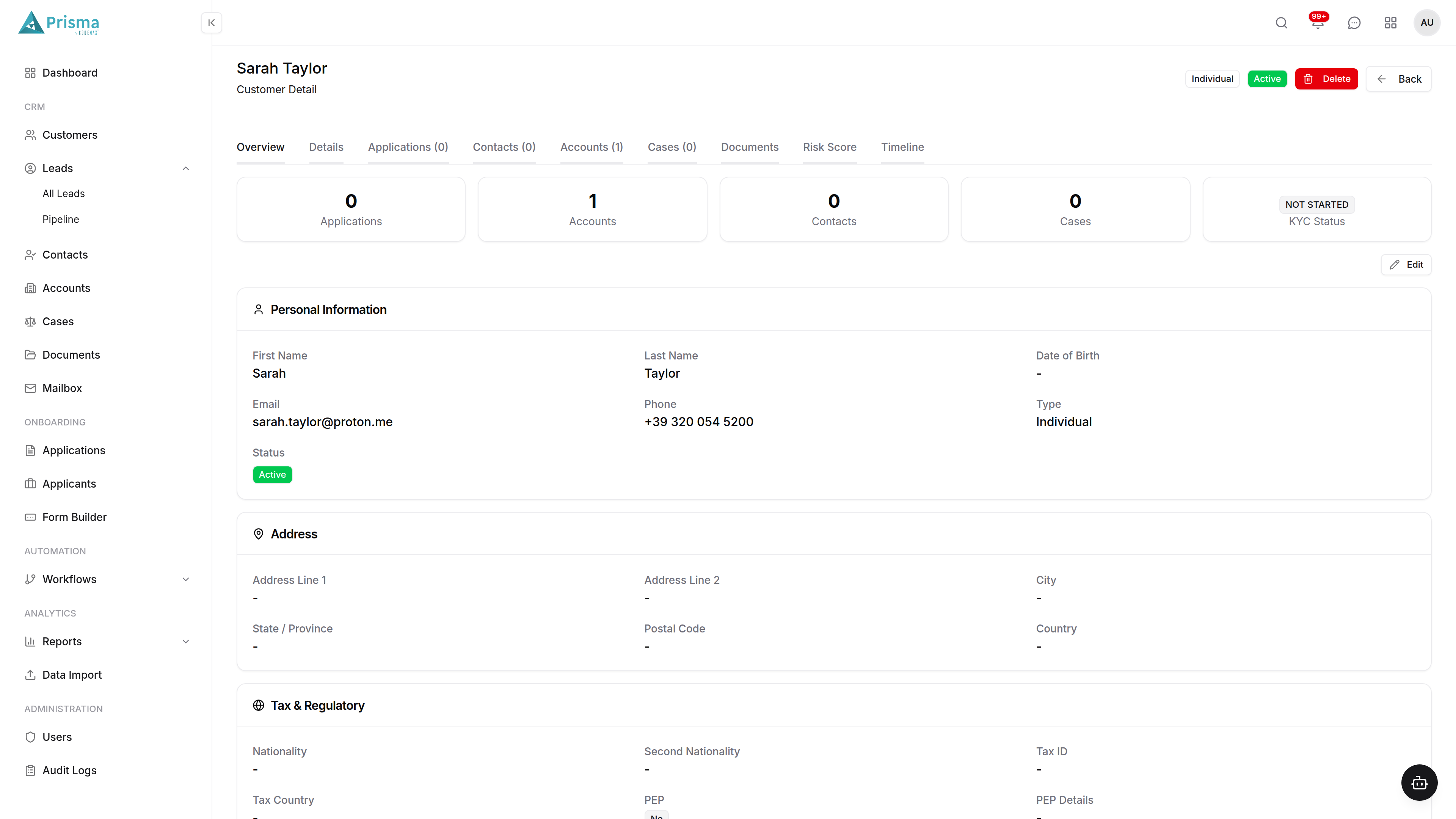This screenshot has width=1456, height=819.
Task: Click the 0 Contacts summary card
Action: click(x=834, y=209)
